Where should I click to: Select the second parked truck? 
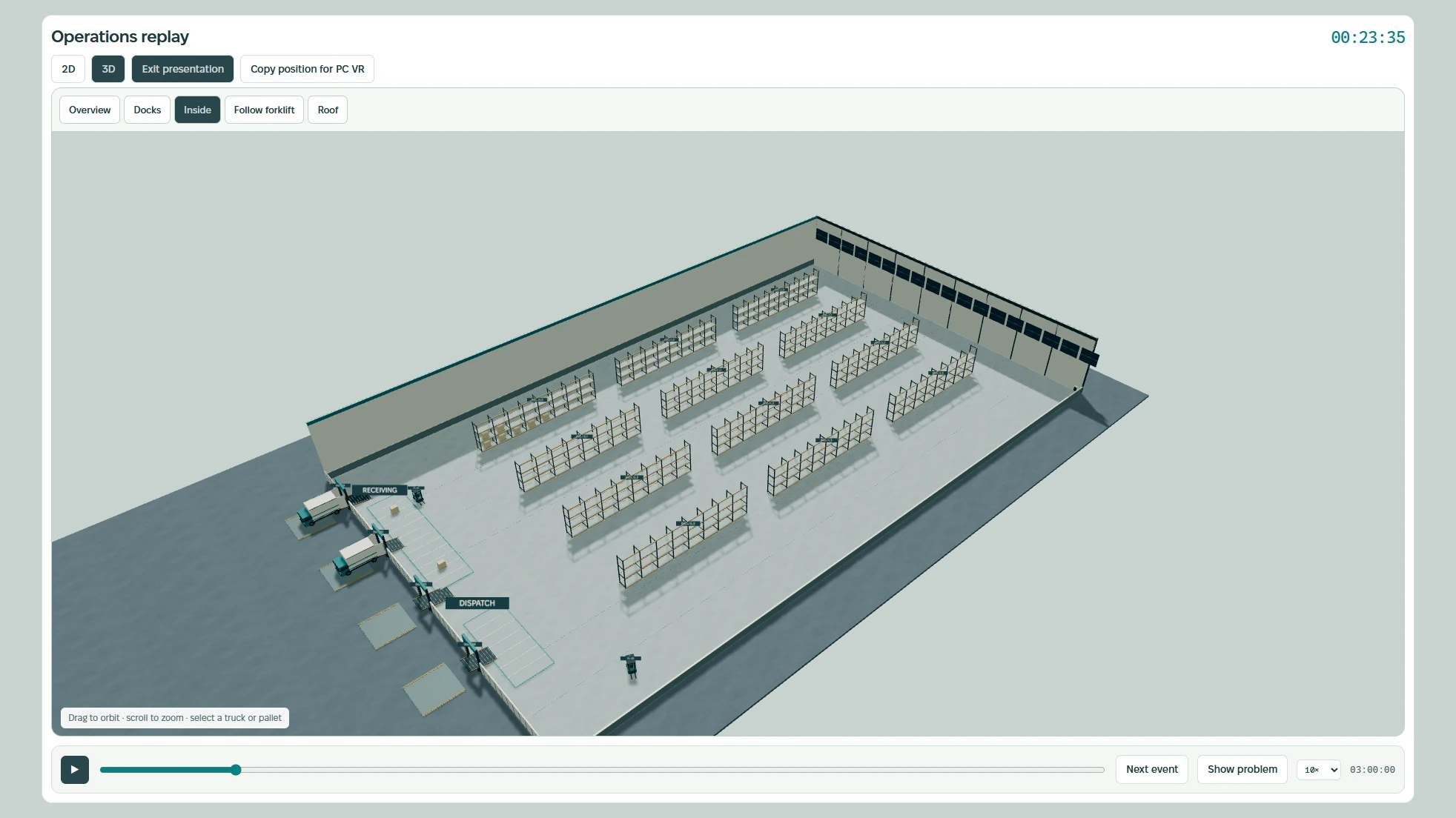coord(360,555)
